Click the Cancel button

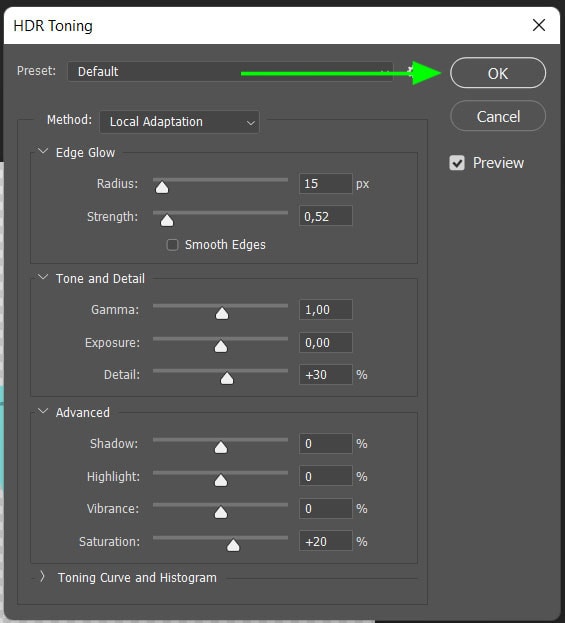pyautogui.click(x=497, y=116)
